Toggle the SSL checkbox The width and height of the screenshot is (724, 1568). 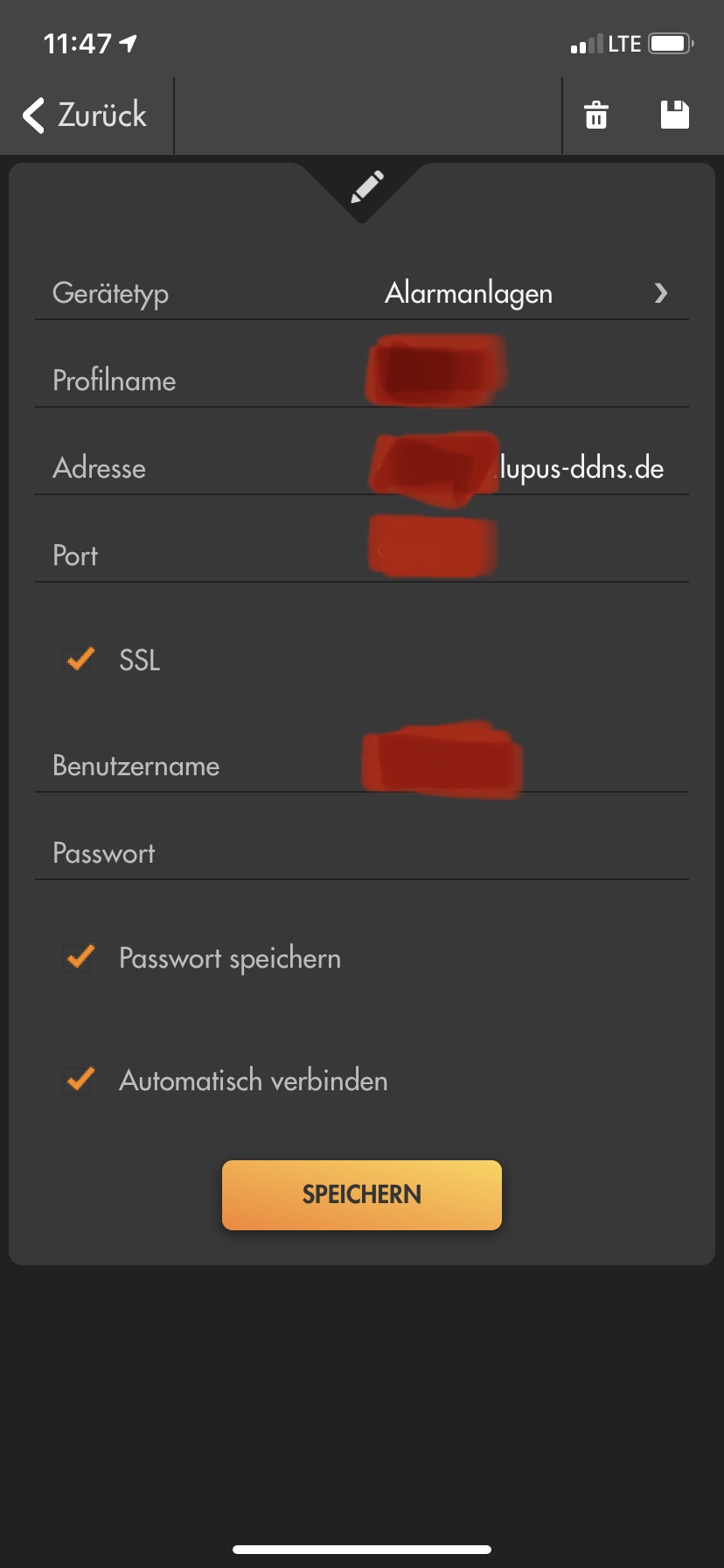(80, 660)
